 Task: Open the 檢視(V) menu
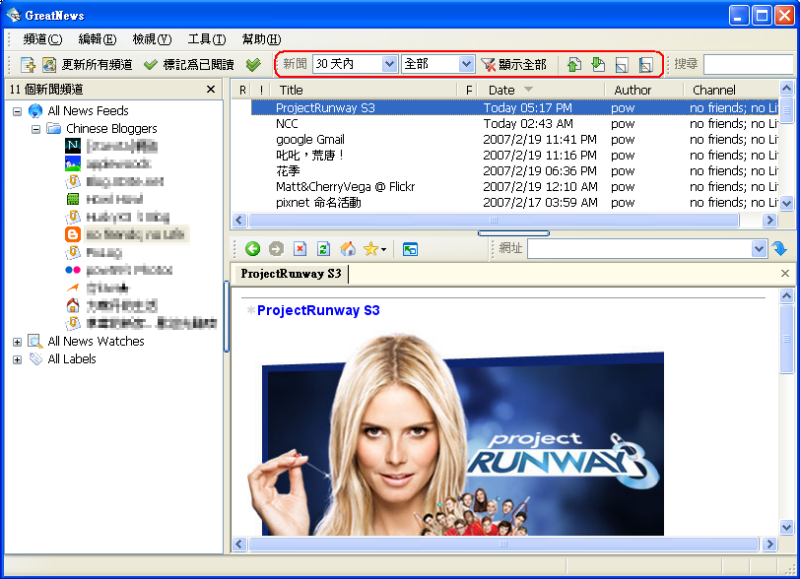[x=152, y=39]
